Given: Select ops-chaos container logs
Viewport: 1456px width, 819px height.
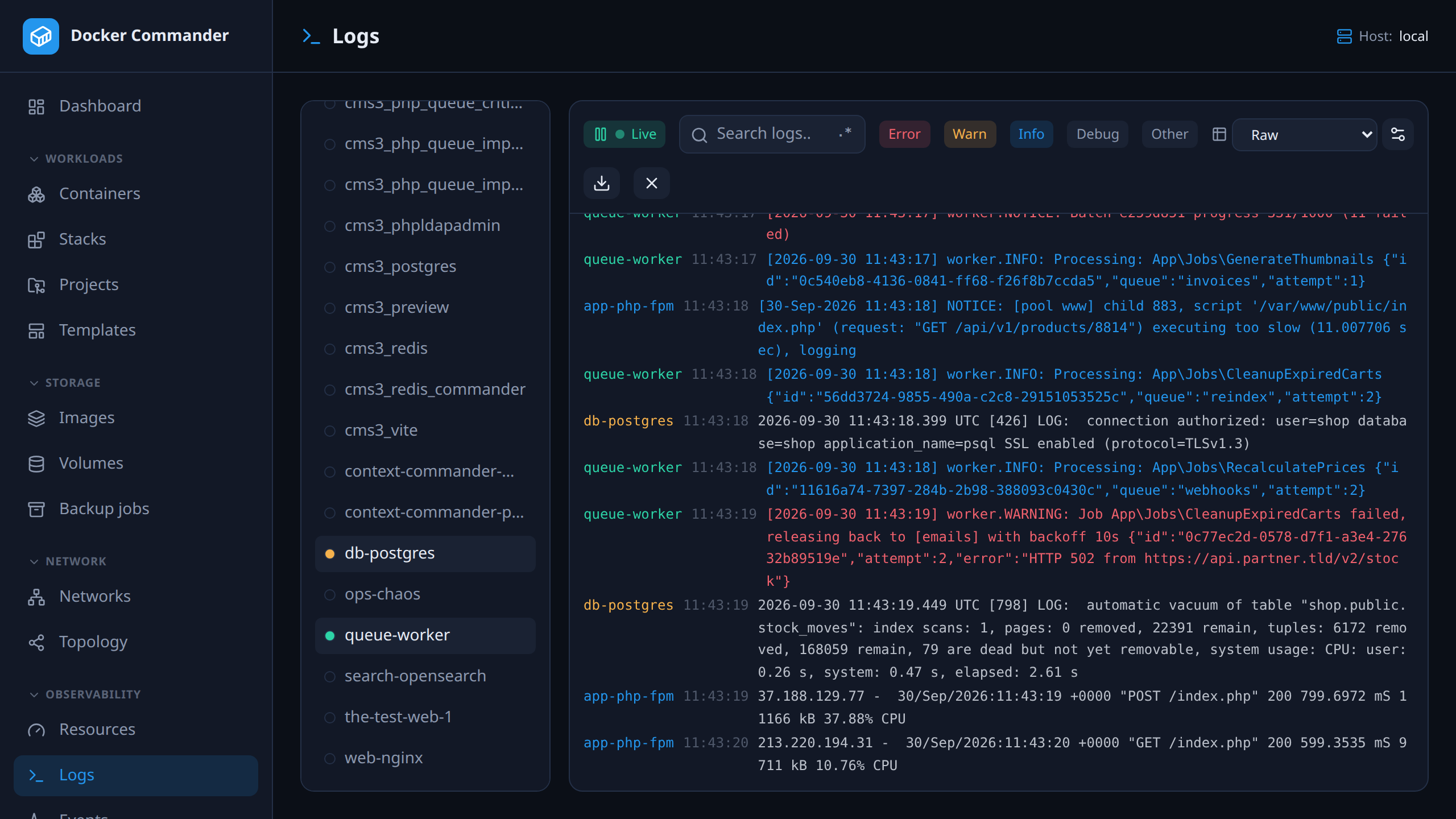Looking at the screenshot, I should pyautogui.click(x=425, y=594).
